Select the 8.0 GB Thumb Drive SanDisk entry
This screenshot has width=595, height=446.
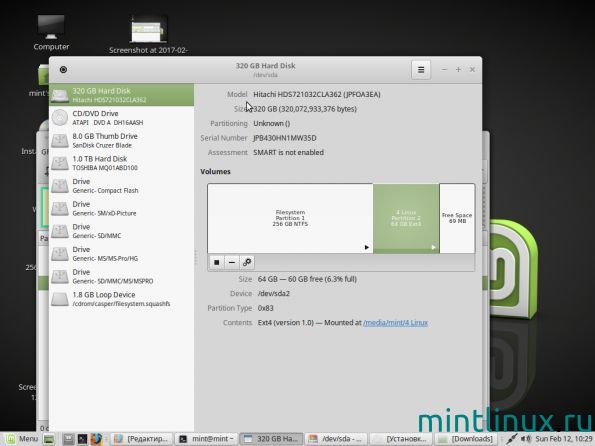pos(121,140)
